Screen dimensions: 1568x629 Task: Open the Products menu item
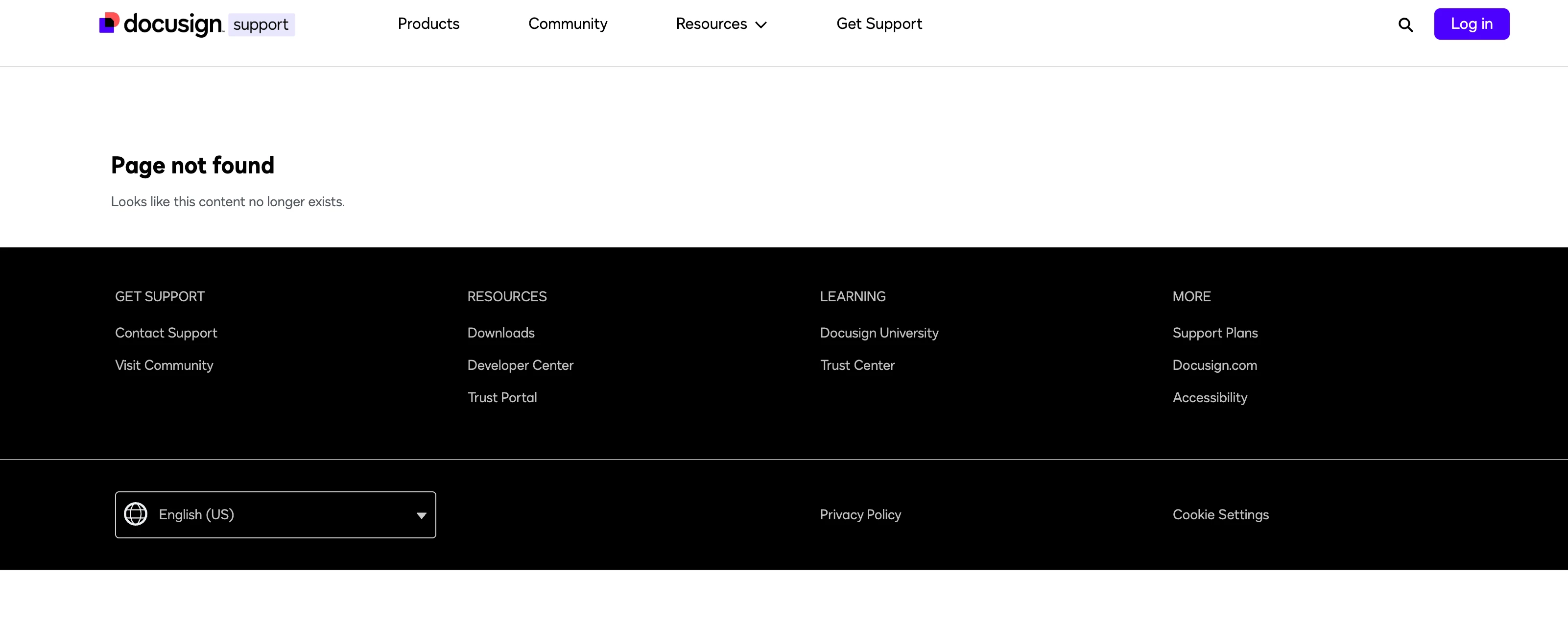428,24
